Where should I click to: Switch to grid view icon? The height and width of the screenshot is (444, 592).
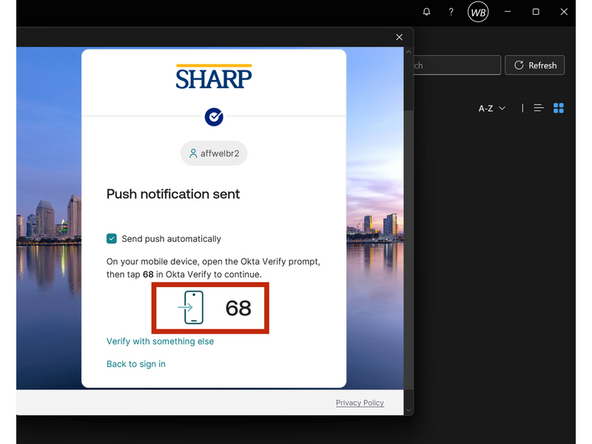click(558, 108)
